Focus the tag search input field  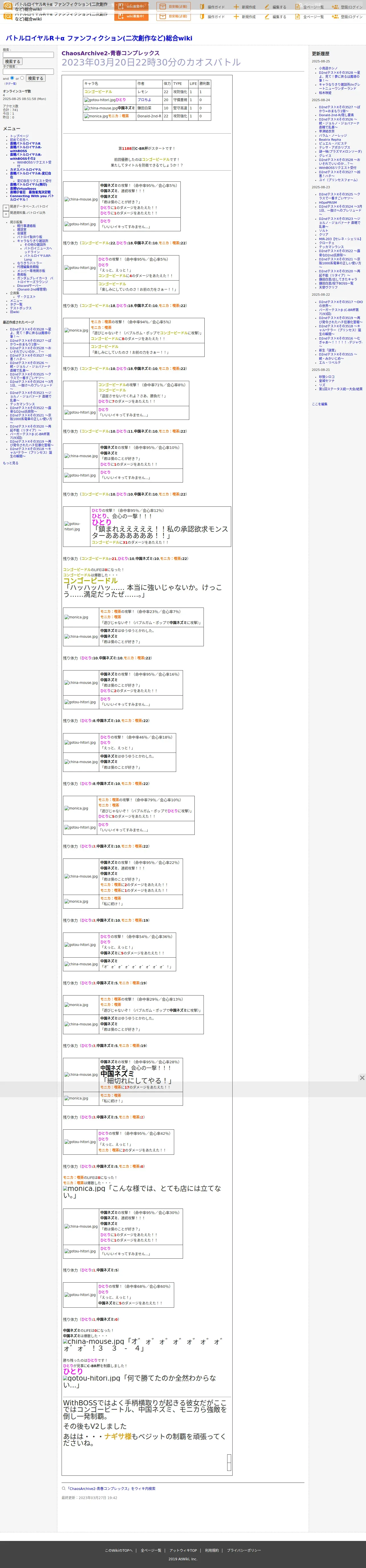28,71
